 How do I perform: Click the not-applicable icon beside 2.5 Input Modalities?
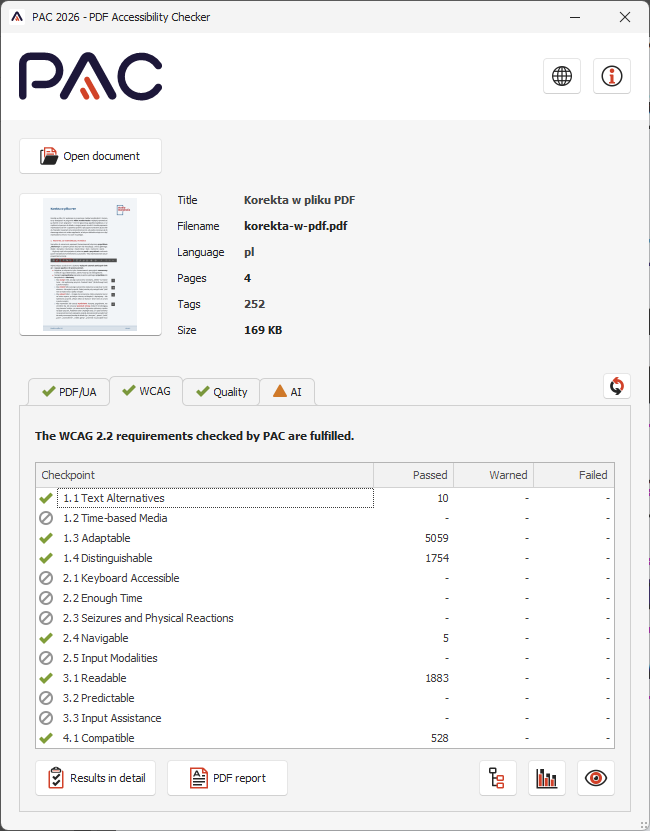46,658
